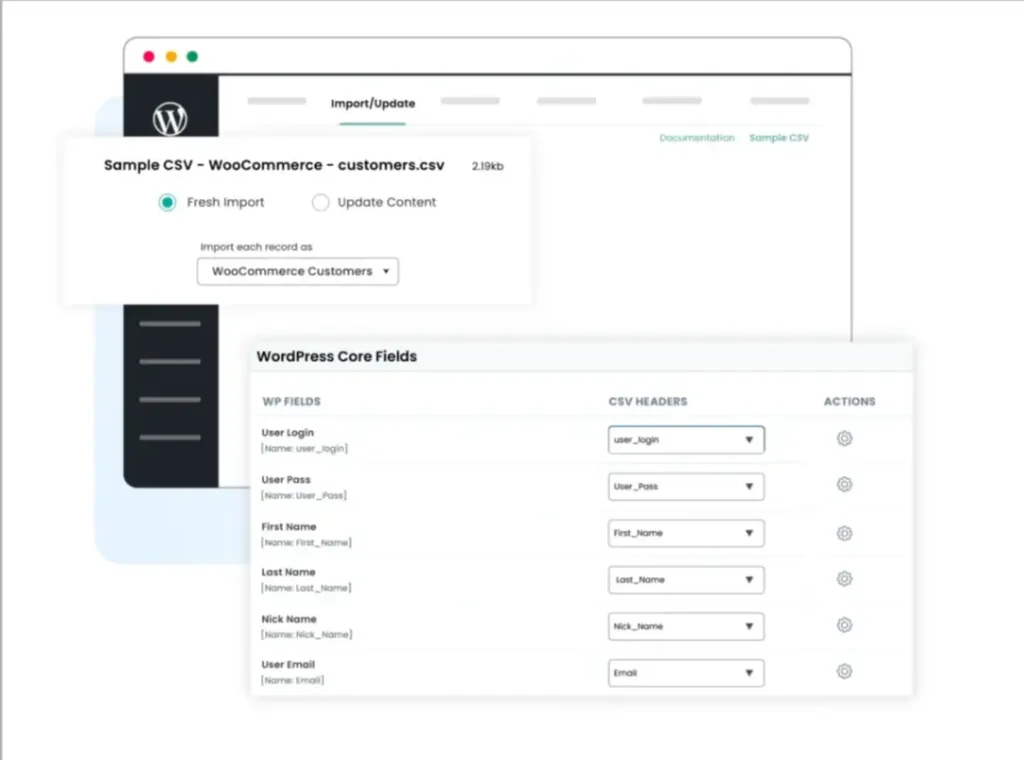Open settings gear for First Name field
The height and width of the screenshot is (760, 1024).
pyautogui.click(x=844, y=532)
